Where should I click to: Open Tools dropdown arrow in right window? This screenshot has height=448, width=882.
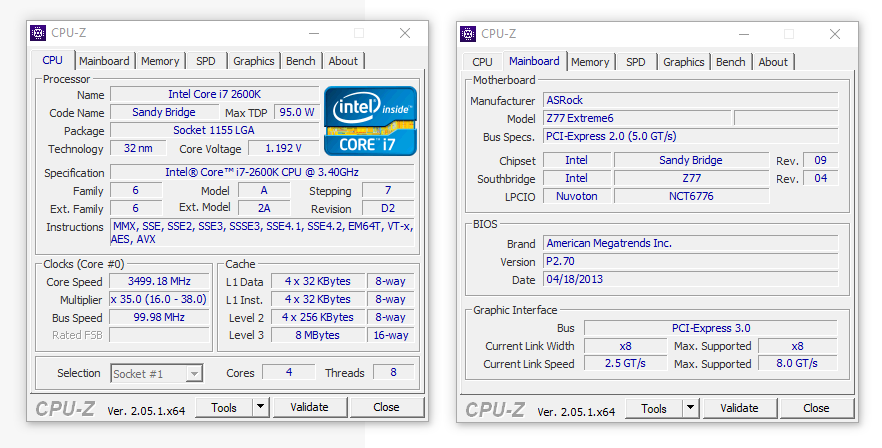690,409
